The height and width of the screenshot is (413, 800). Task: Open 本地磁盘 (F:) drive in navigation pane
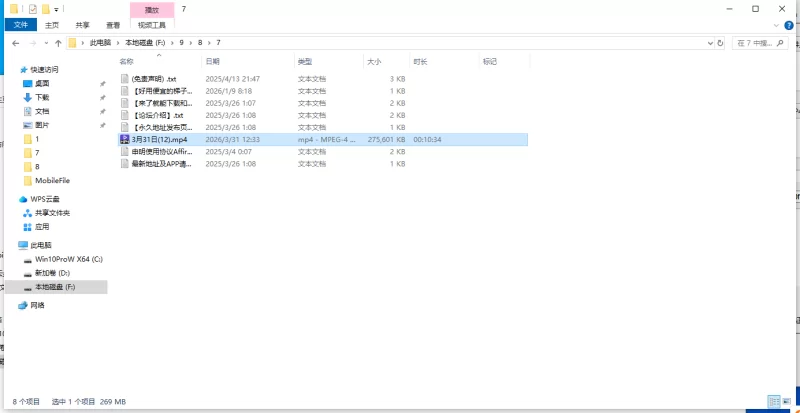(55, 287)
